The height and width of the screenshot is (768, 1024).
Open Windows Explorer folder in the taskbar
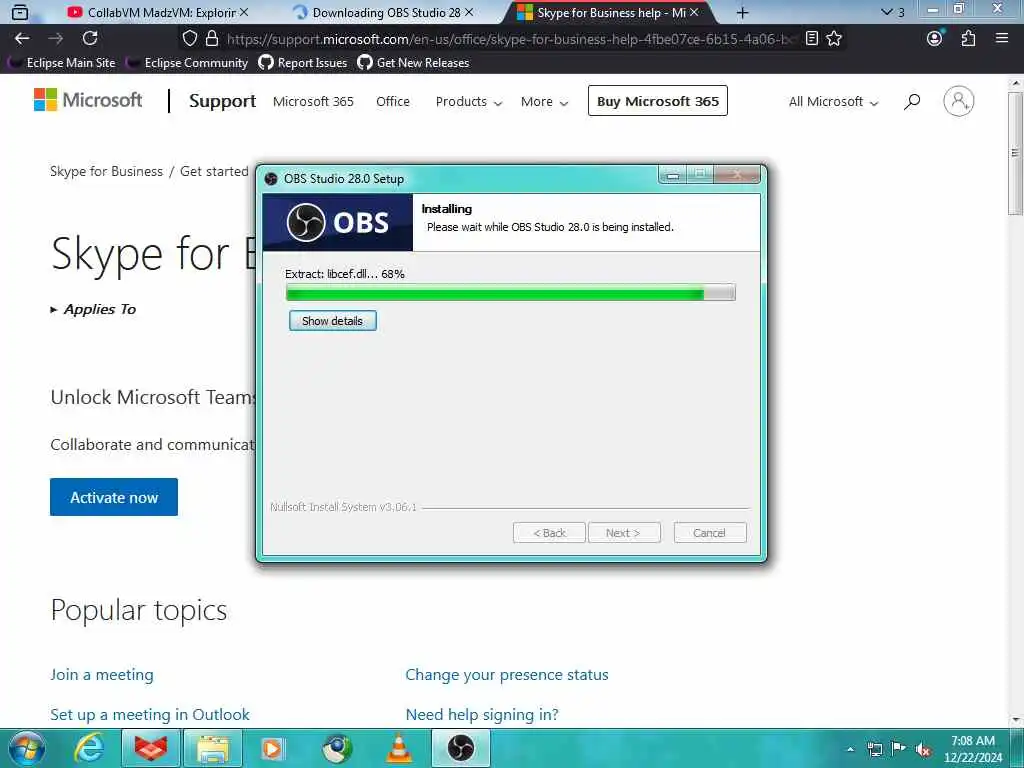click(213, 748)
